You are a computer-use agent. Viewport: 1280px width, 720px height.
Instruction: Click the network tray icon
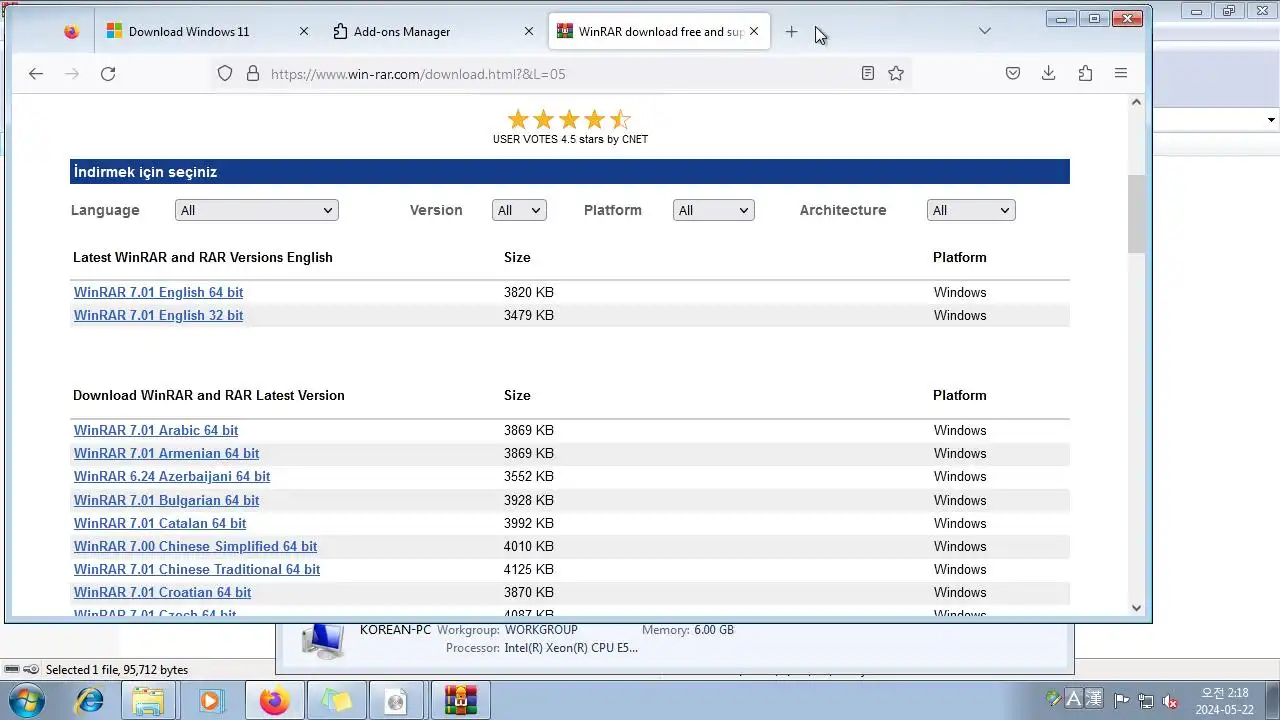tap(1146, 701)
